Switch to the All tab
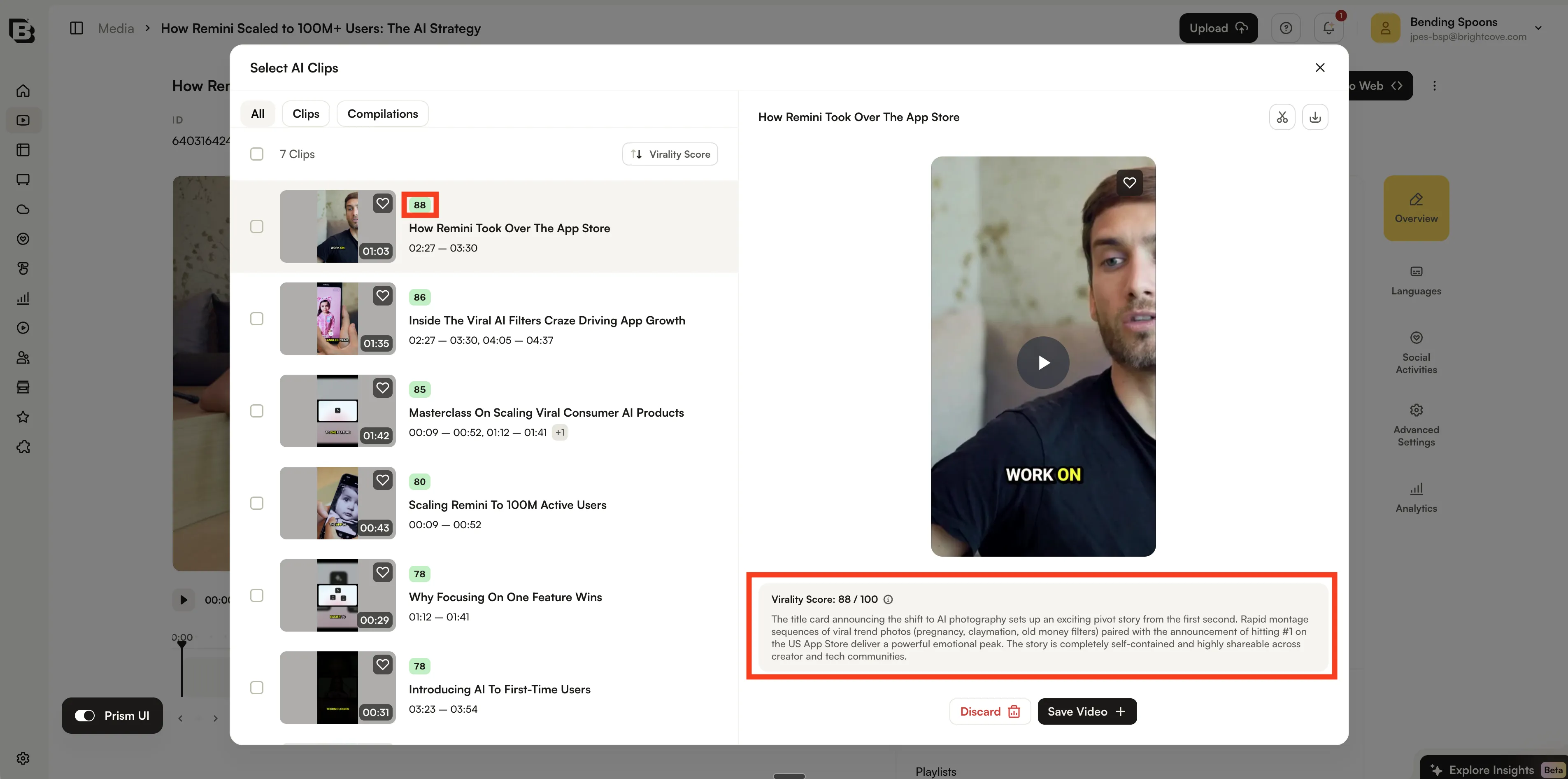 258,114
